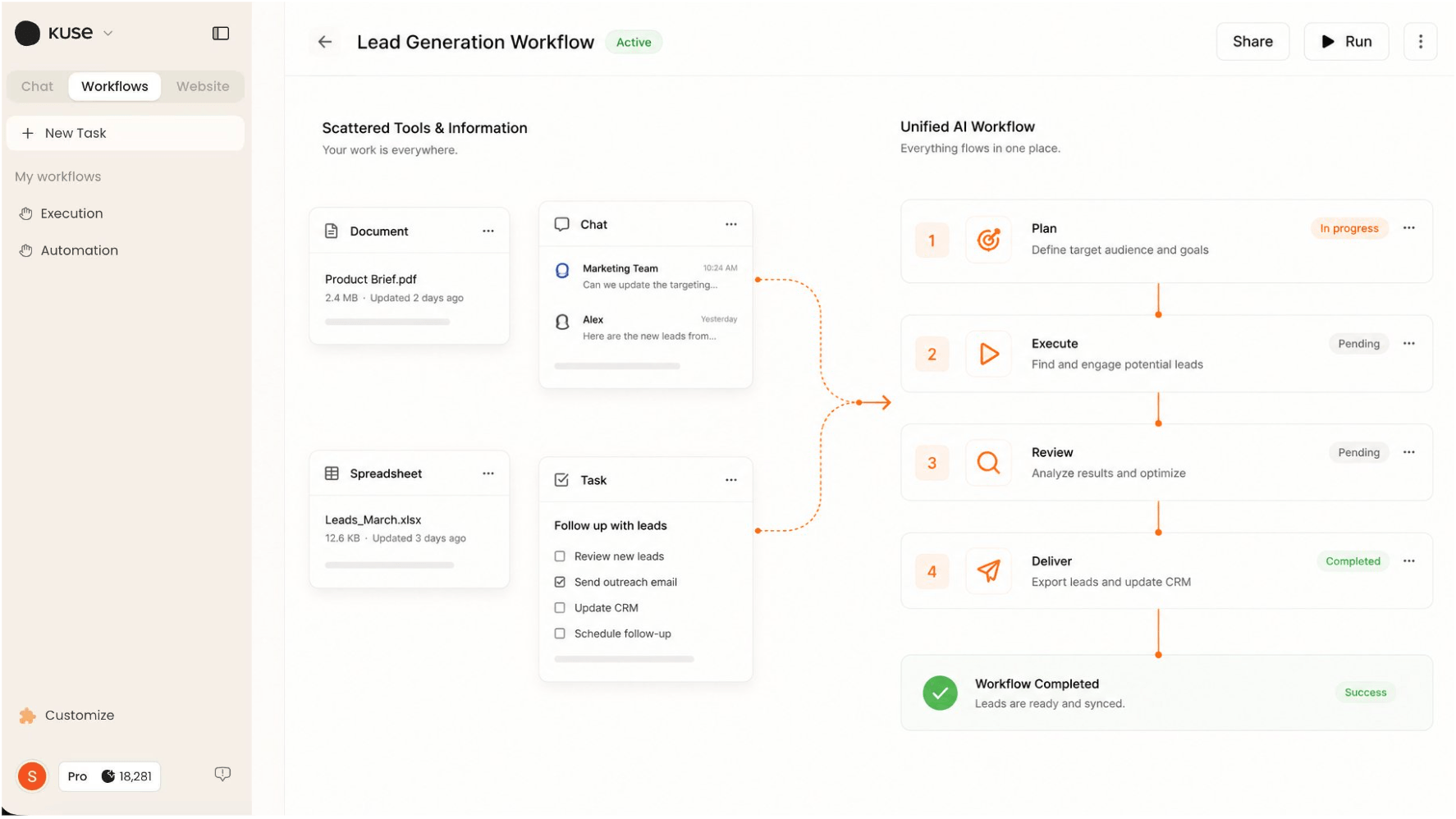Open the Spreadsheet card options menu
Viewport: 1456px width, 819px height.
(x=488, y=474)
